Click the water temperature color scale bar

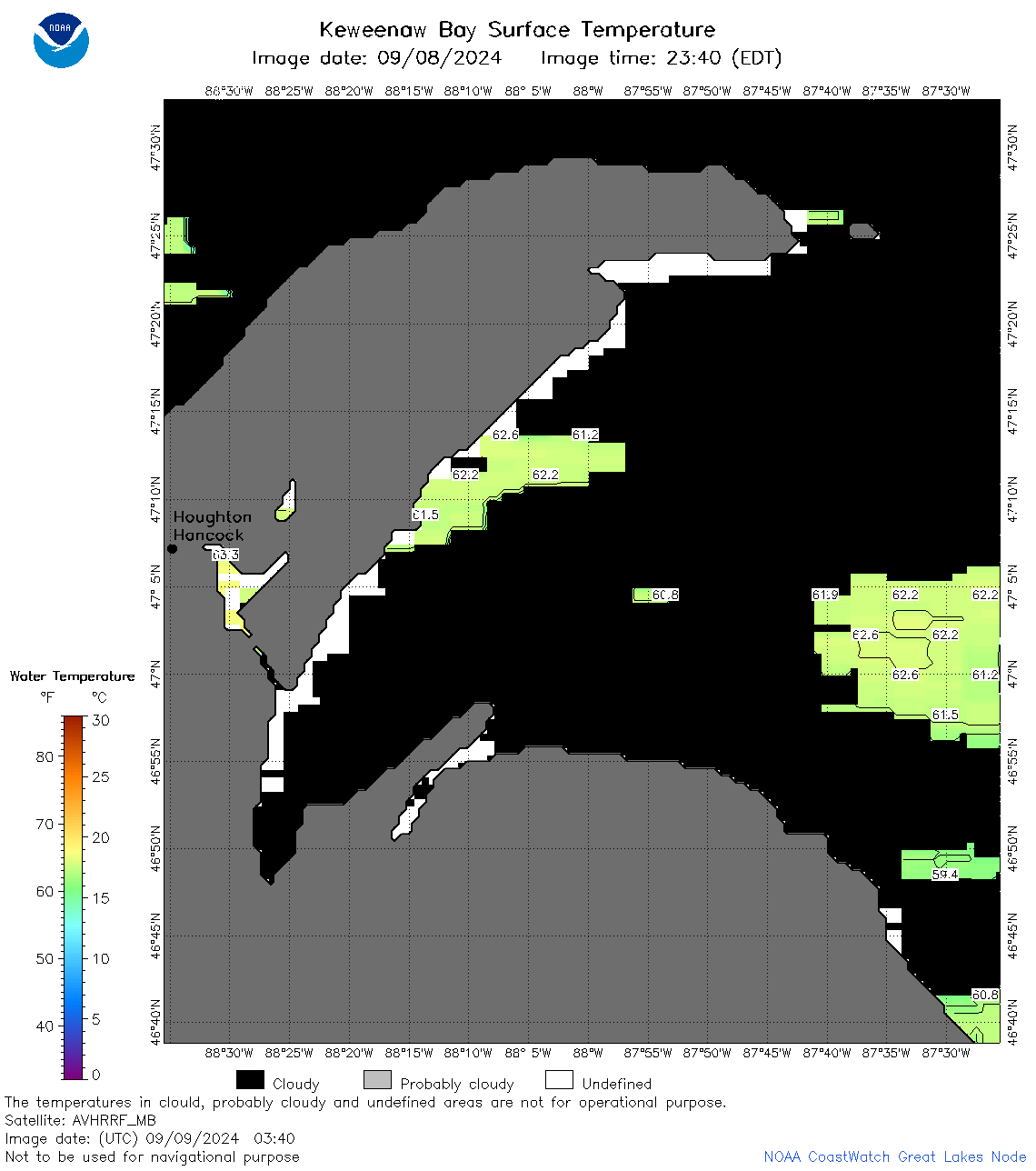pyautogui.click(x=74, y=897)
